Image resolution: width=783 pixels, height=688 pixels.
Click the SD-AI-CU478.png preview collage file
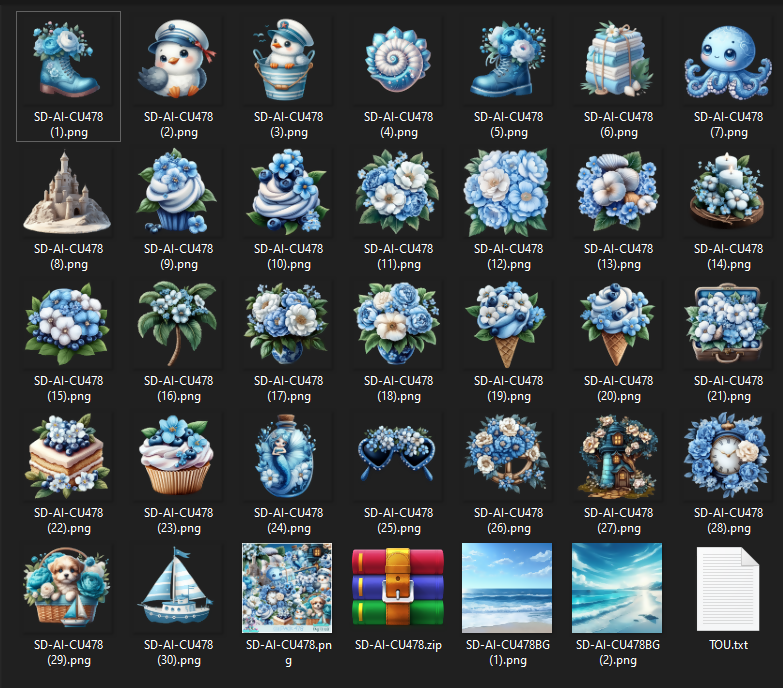pyautogui.click(x=288, y=588)
